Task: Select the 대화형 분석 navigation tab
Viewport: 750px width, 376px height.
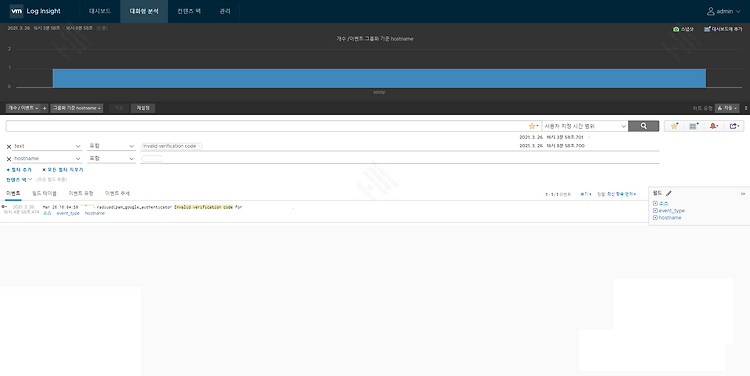Action: pyautogui.click(x=144, y=11)
